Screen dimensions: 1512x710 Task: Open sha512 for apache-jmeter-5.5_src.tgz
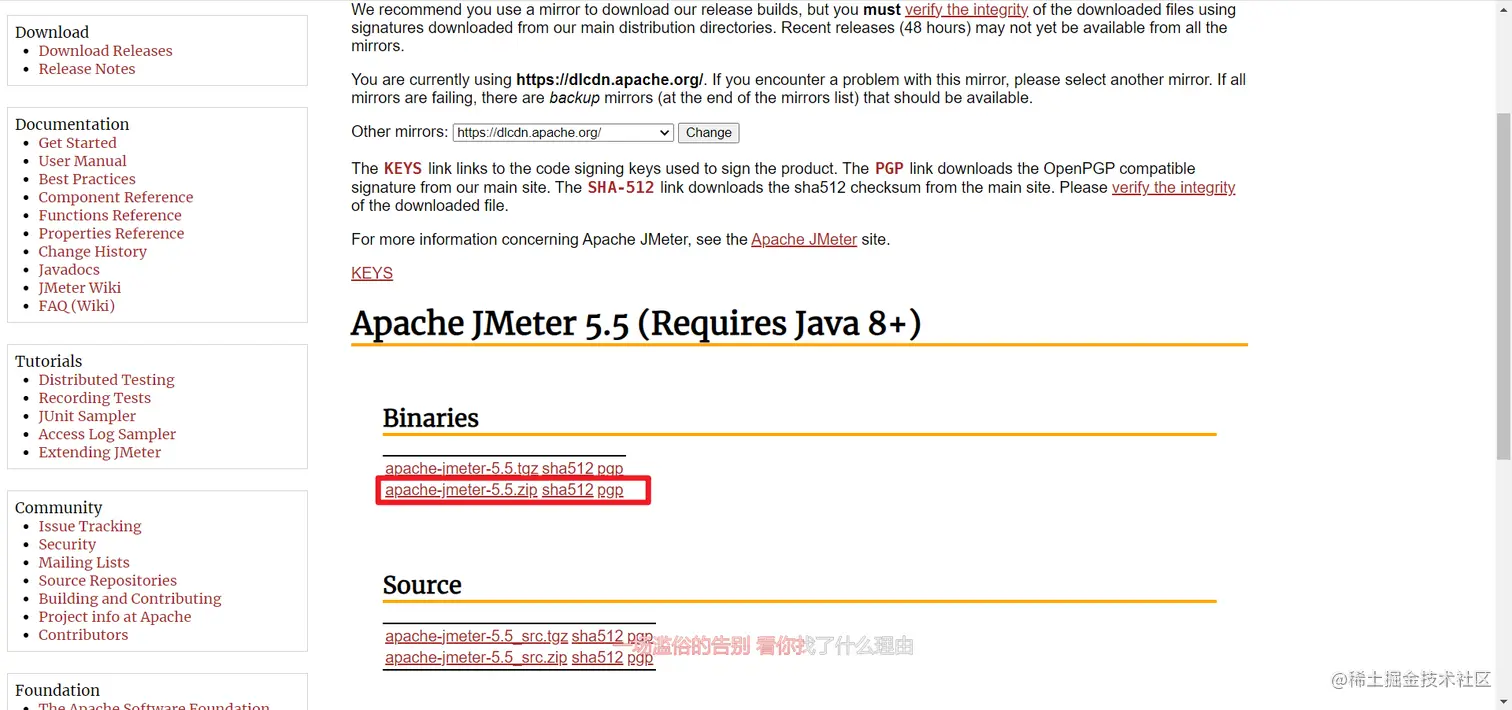(x=597, y=636)
